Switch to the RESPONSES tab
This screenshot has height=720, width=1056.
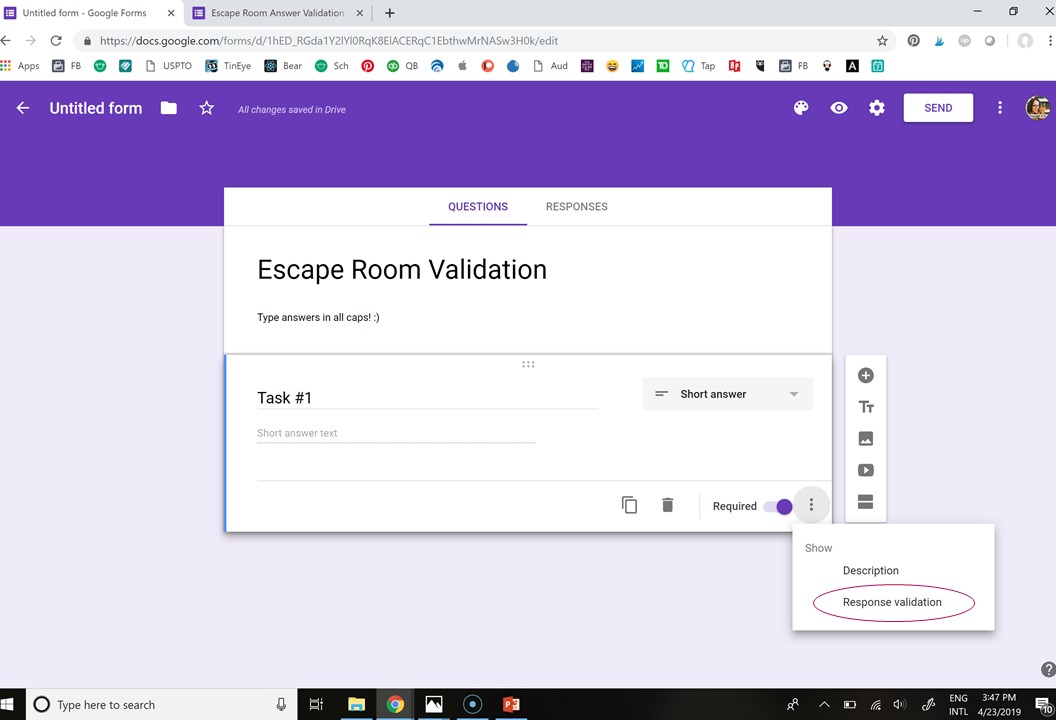click(576, 207)
